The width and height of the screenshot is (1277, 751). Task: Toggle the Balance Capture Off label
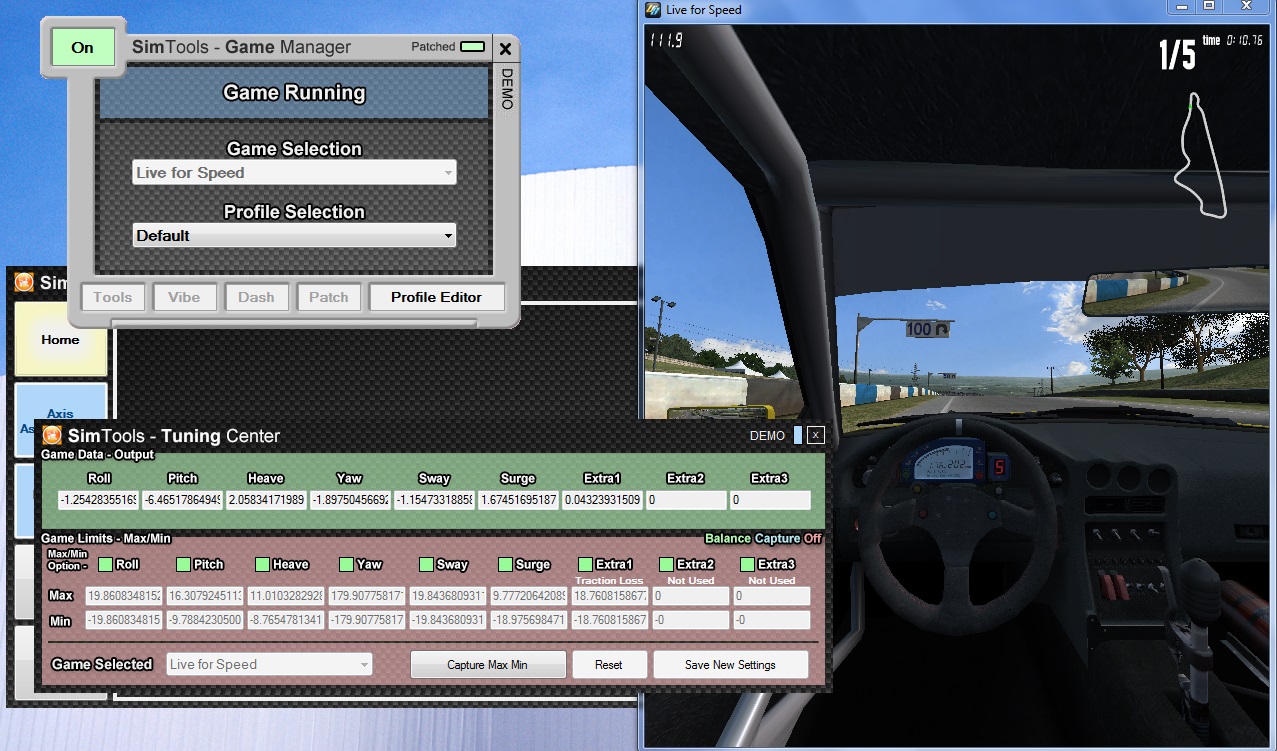[x=763, y=538]
